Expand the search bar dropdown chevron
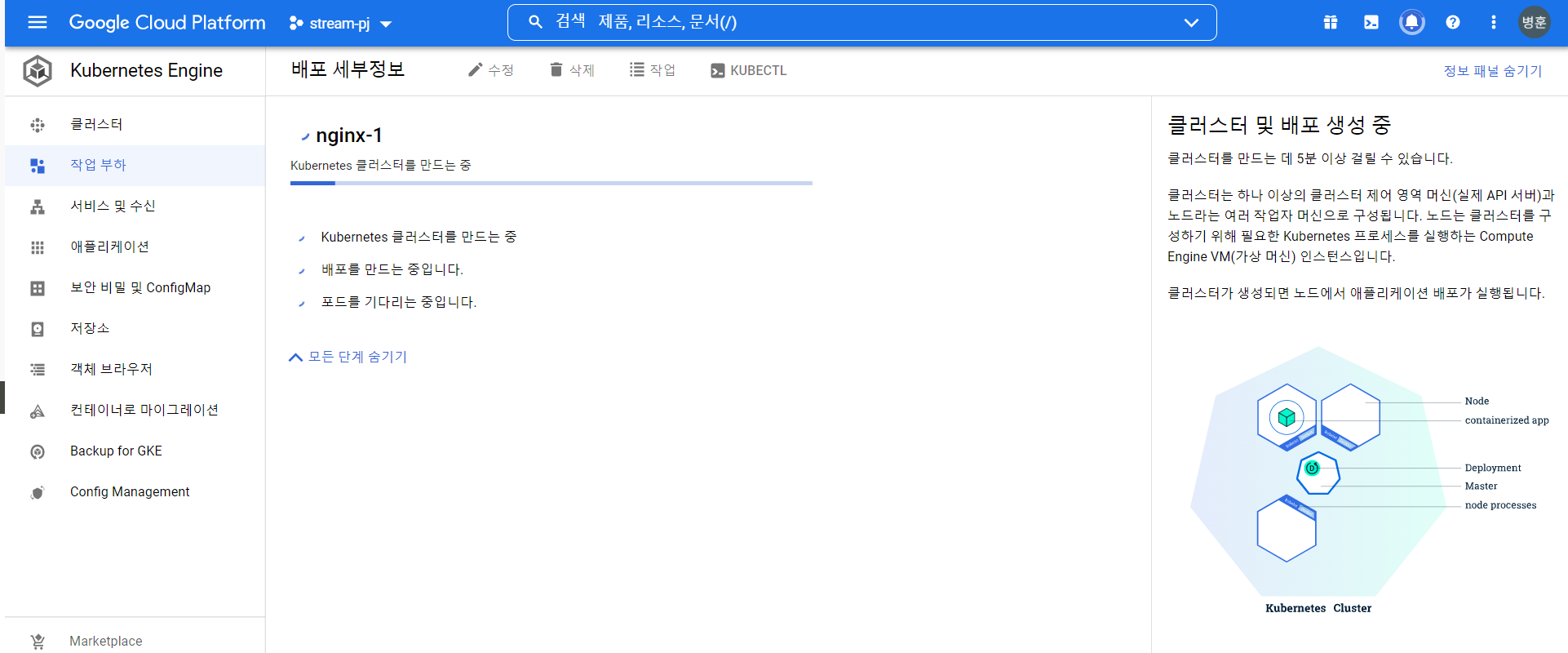The image size is (1568, 653). click(1191, 23)
